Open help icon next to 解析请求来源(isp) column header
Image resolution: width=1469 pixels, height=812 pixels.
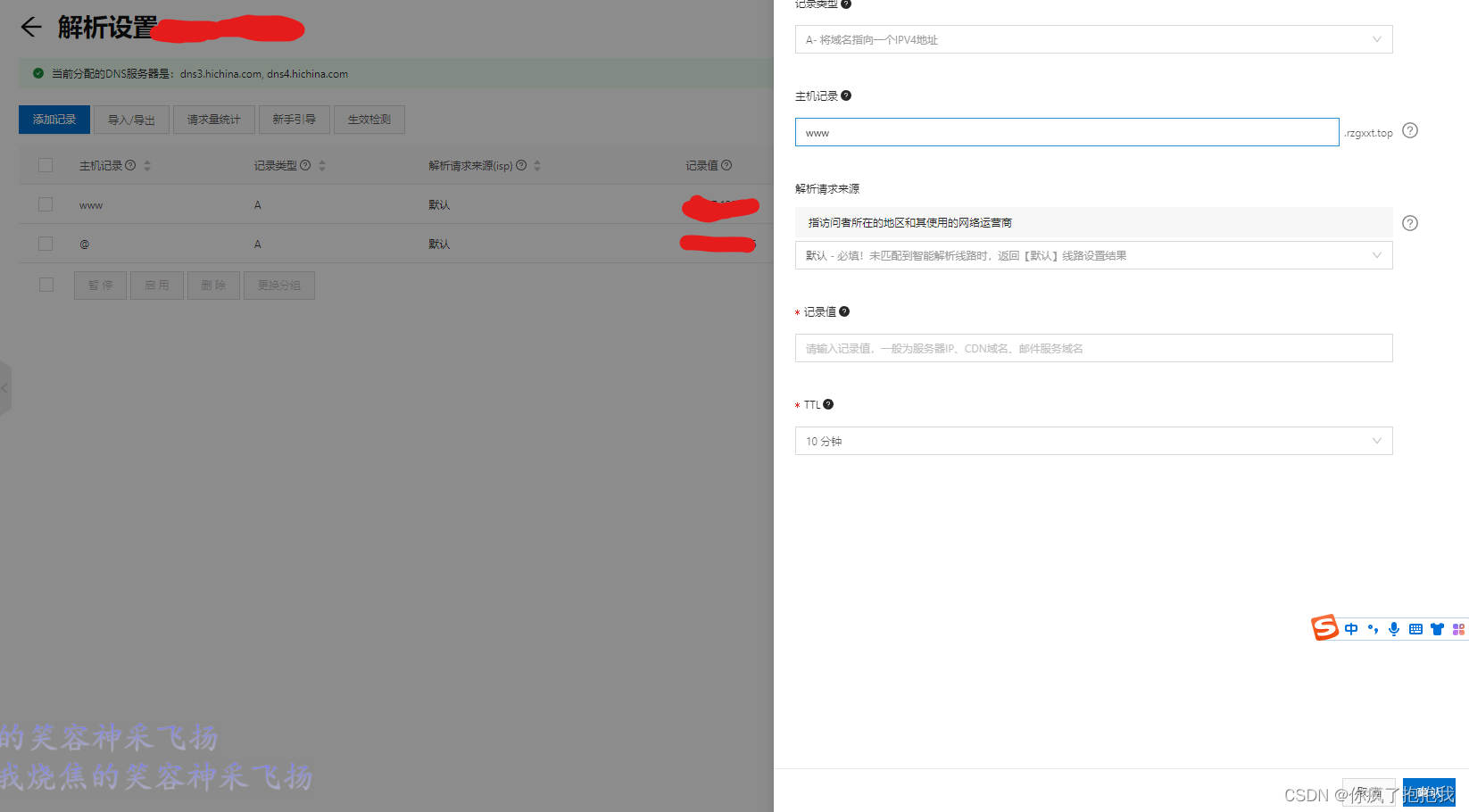[x=521, y=165]
